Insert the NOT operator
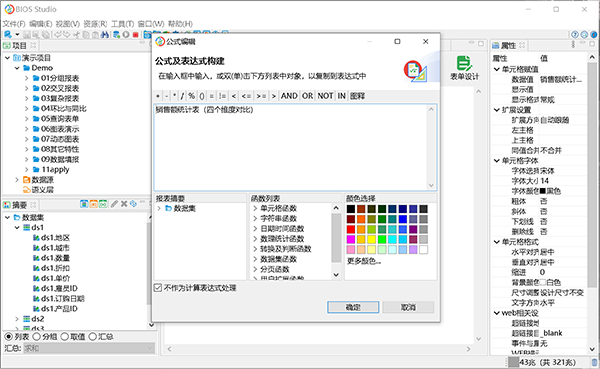 [x=325, y=96]
